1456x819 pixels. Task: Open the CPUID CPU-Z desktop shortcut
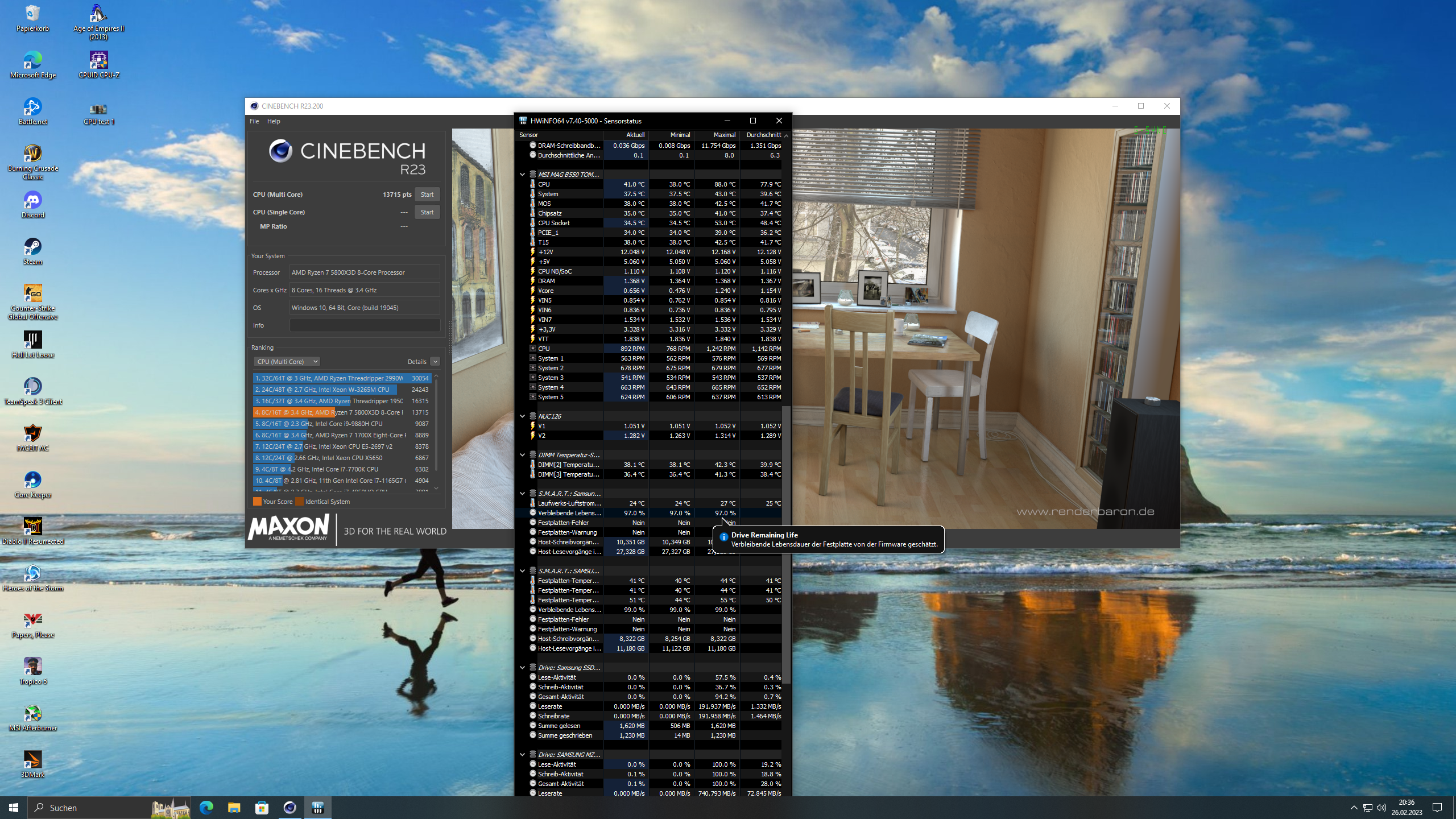click(98, 60)
